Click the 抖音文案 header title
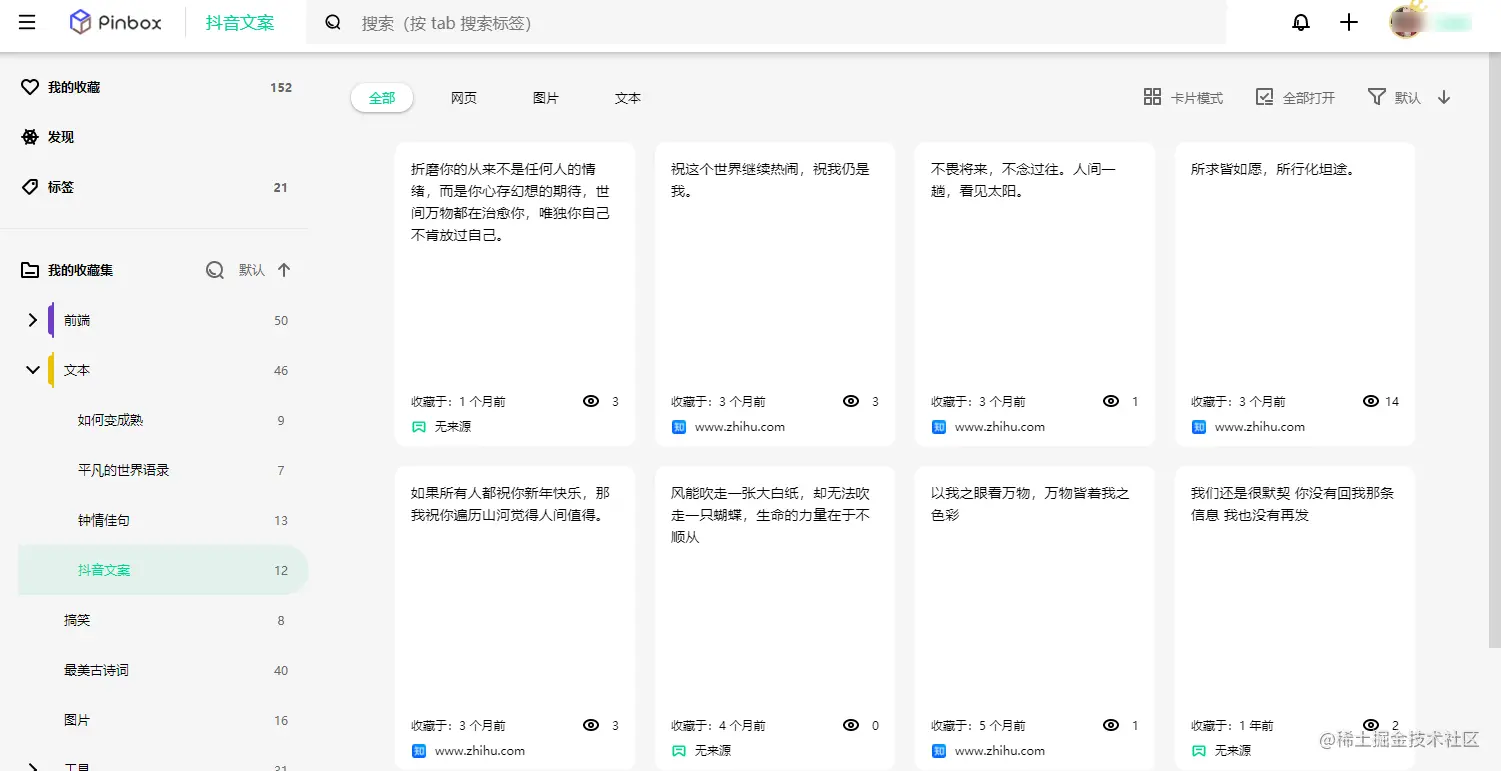 (240, 22)
